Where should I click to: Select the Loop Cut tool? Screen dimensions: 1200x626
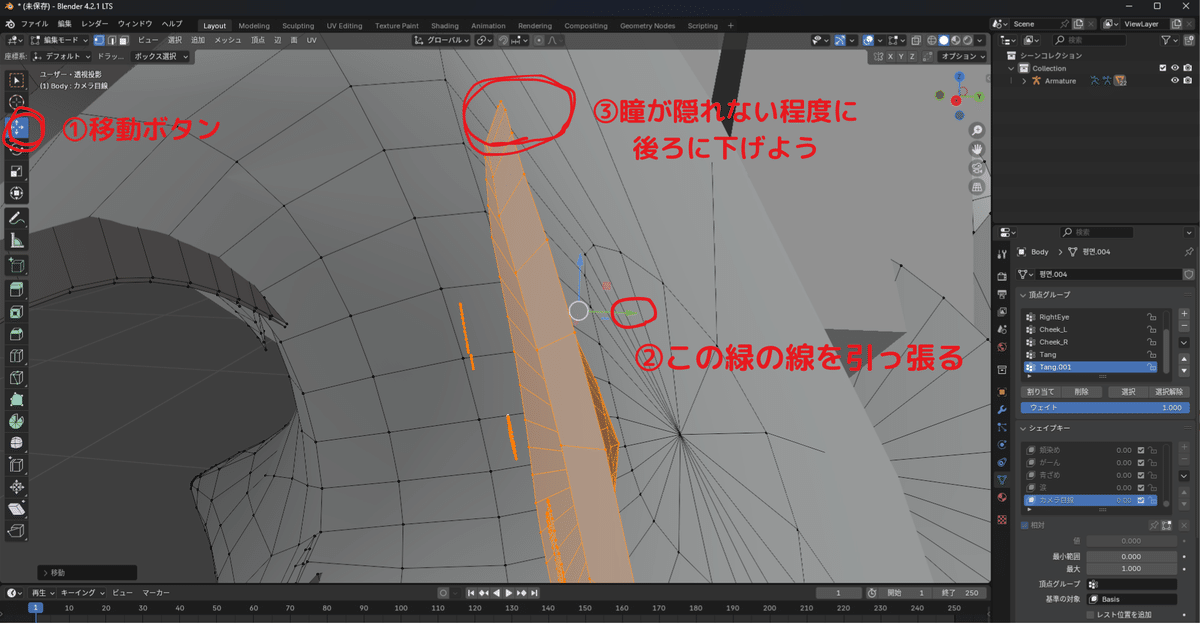17,356
